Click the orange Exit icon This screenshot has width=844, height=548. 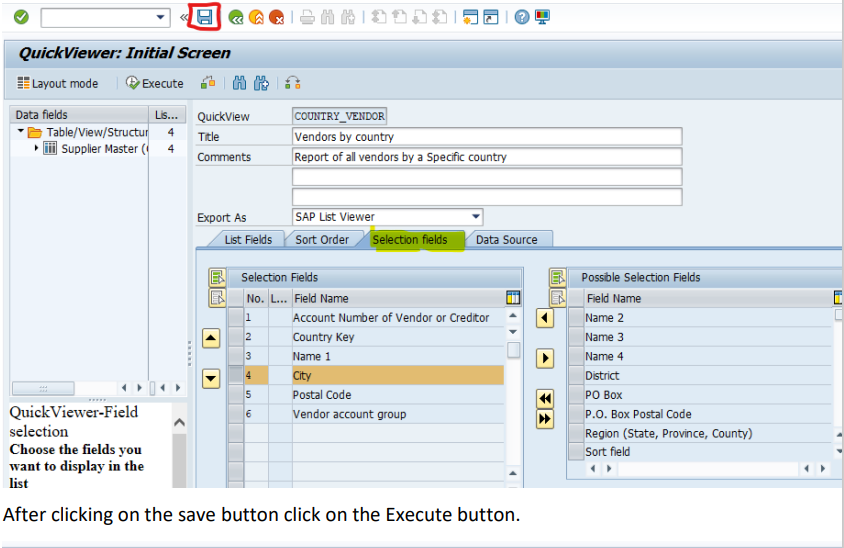point(256,18)
